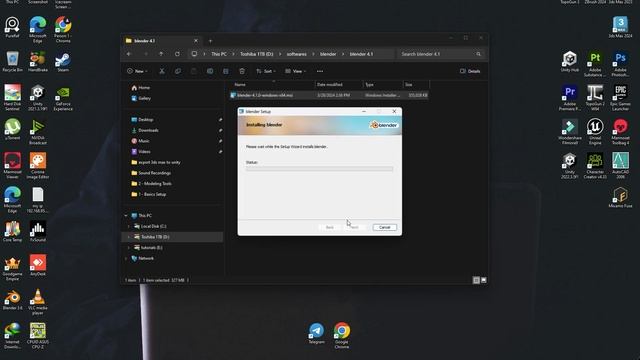Open the New menu in File Explorer
640x360 pixels.
pyautogui.click(x=138, y=71)
